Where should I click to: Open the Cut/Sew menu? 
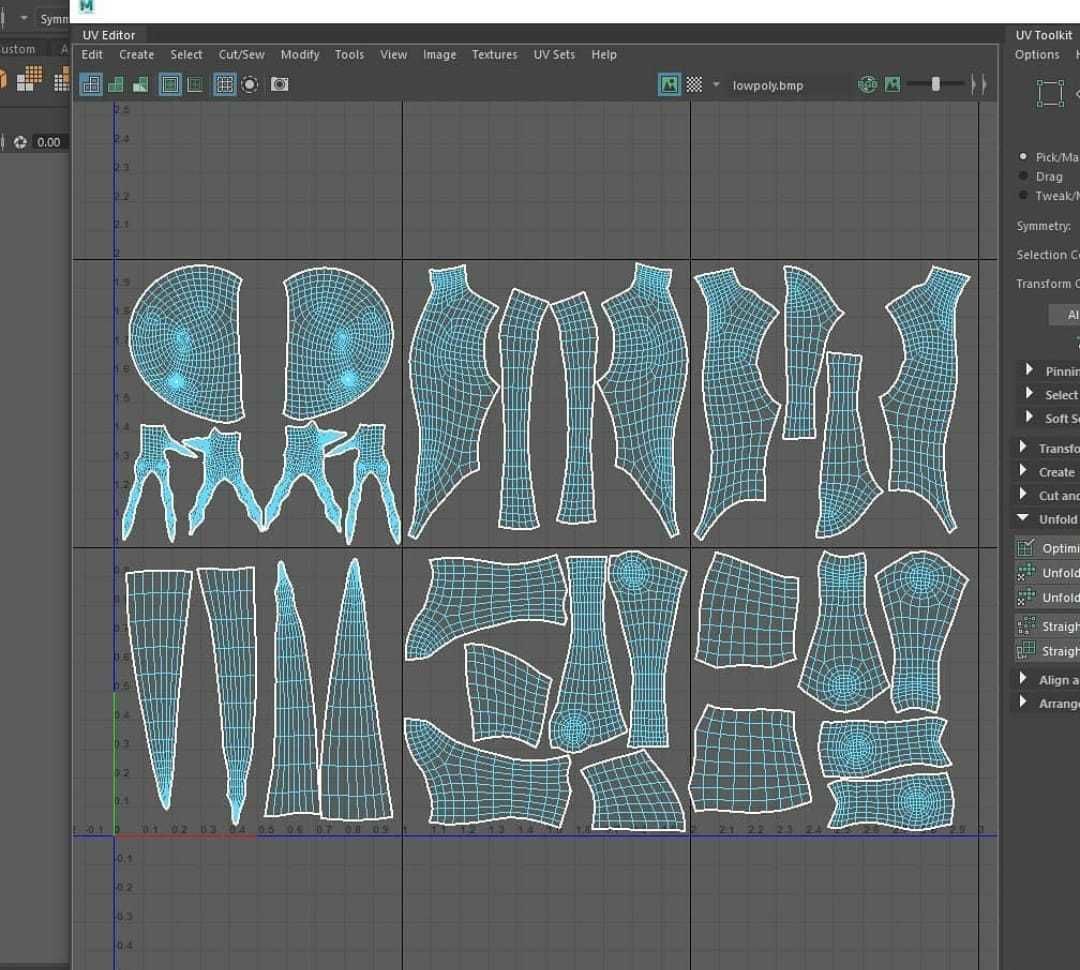point(241,54)
